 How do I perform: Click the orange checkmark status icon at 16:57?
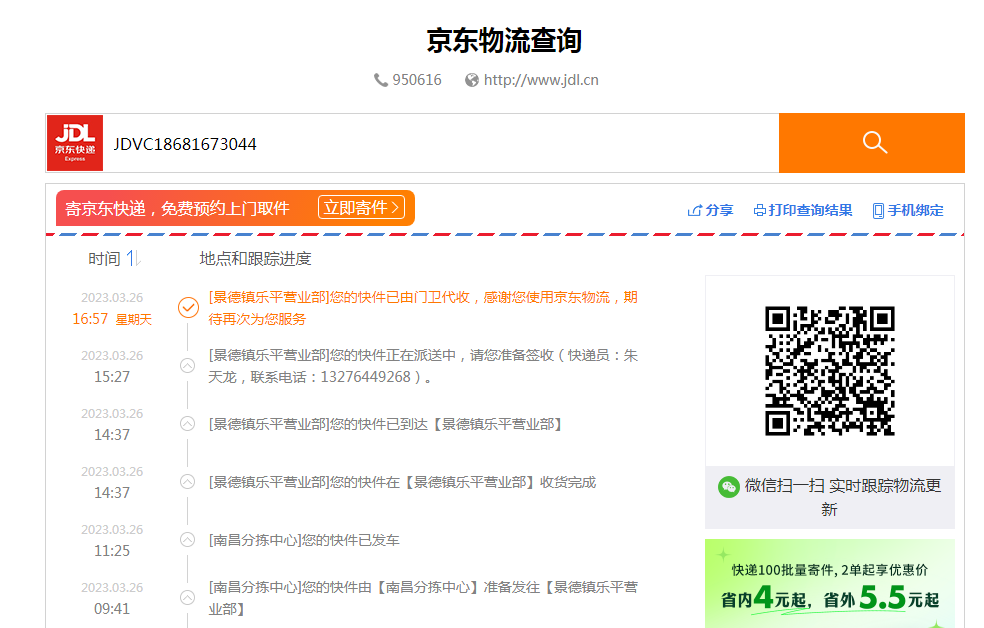188,307
